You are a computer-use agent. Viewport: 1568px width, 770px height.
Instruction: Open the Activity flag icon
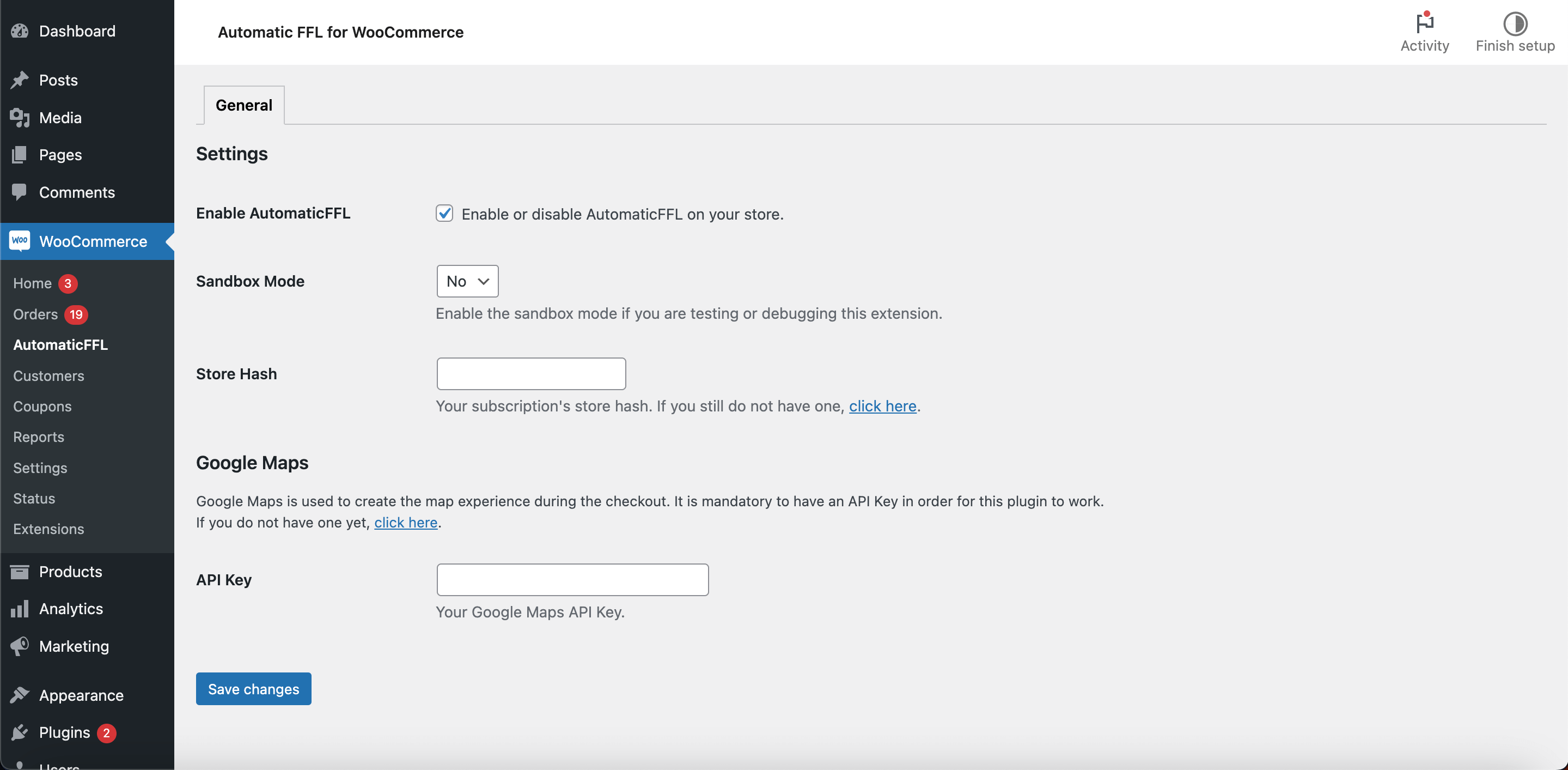point(1424,23)
